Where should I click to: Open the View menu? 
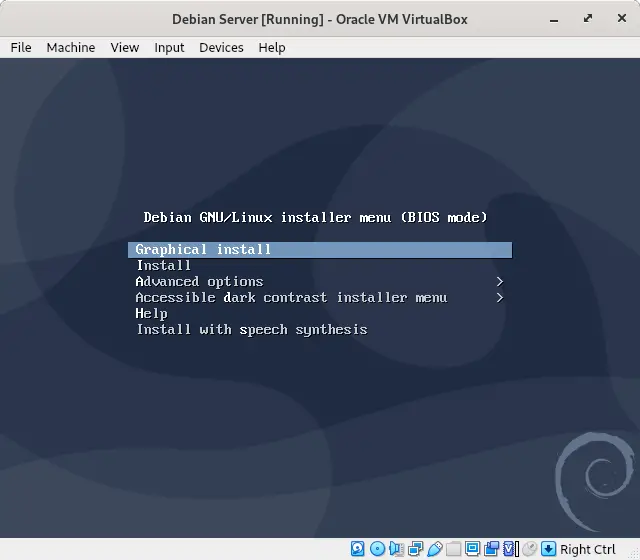coord(124,48)
